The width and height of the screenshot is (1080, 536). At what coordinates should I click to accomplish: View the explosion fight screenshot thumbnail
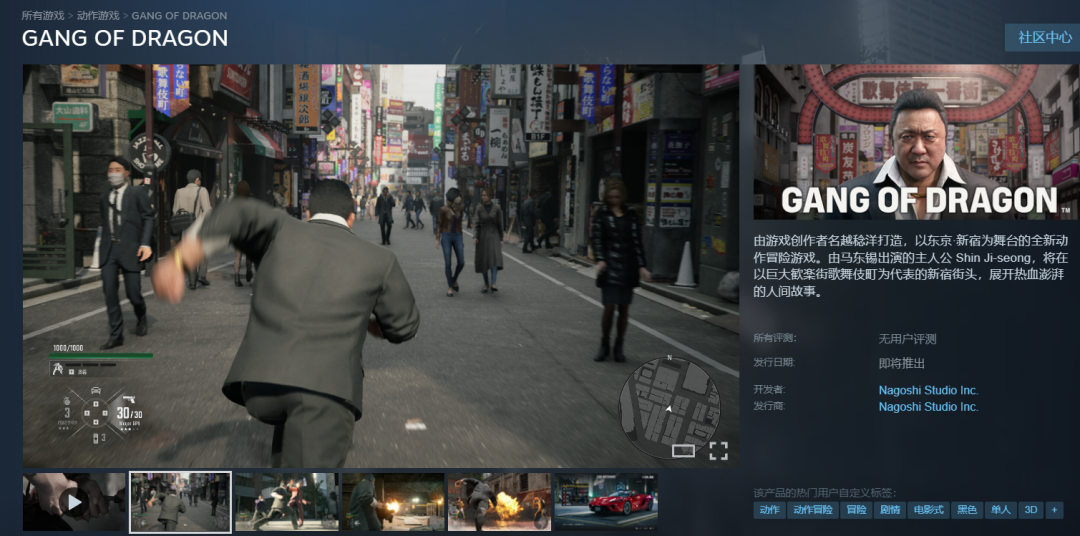pos(500,501)
